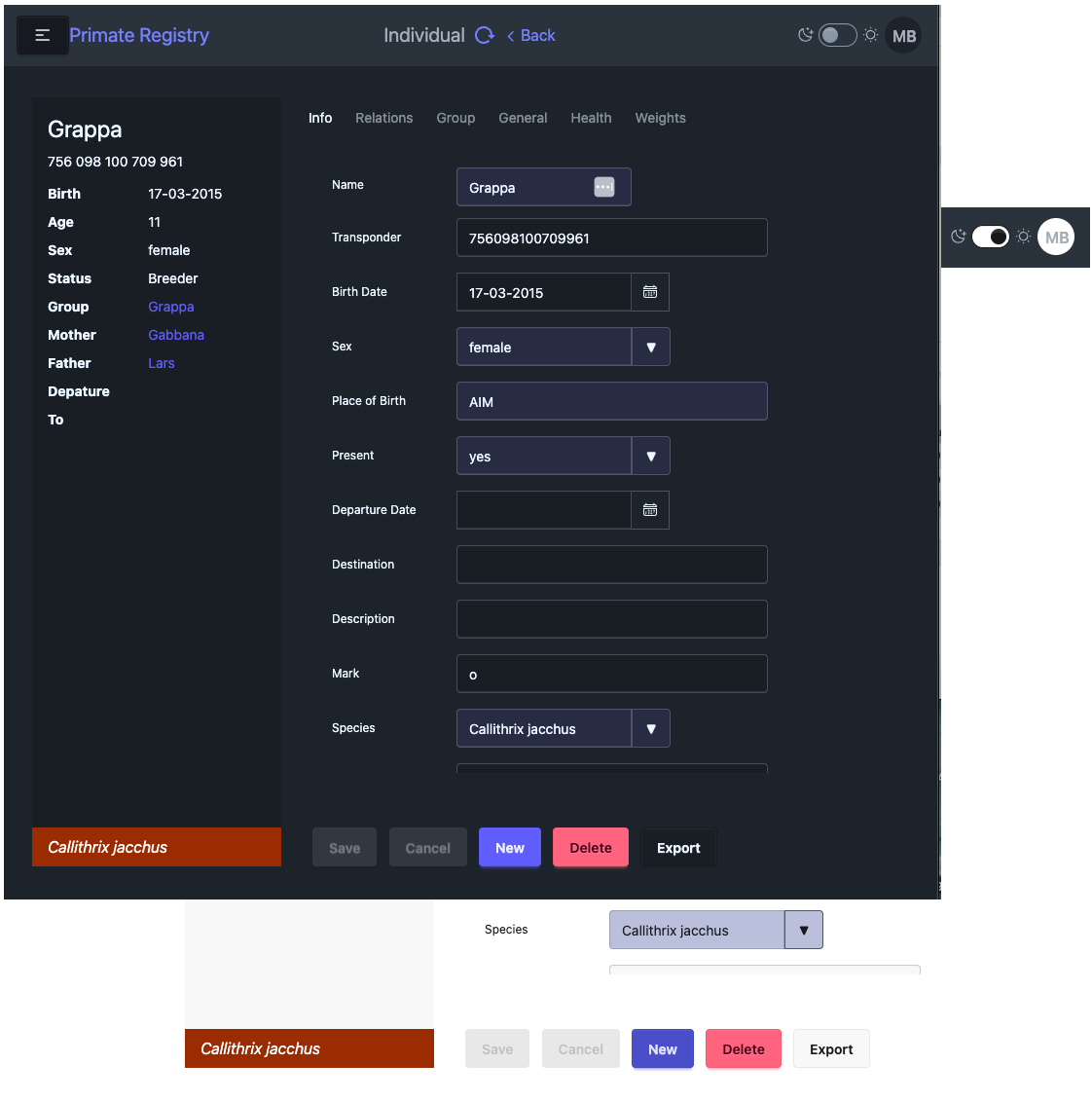This screenshot has width=1092, height=1101.
Task: Toggle the theme switch in the light-themed header
Action: click(991, 237)
